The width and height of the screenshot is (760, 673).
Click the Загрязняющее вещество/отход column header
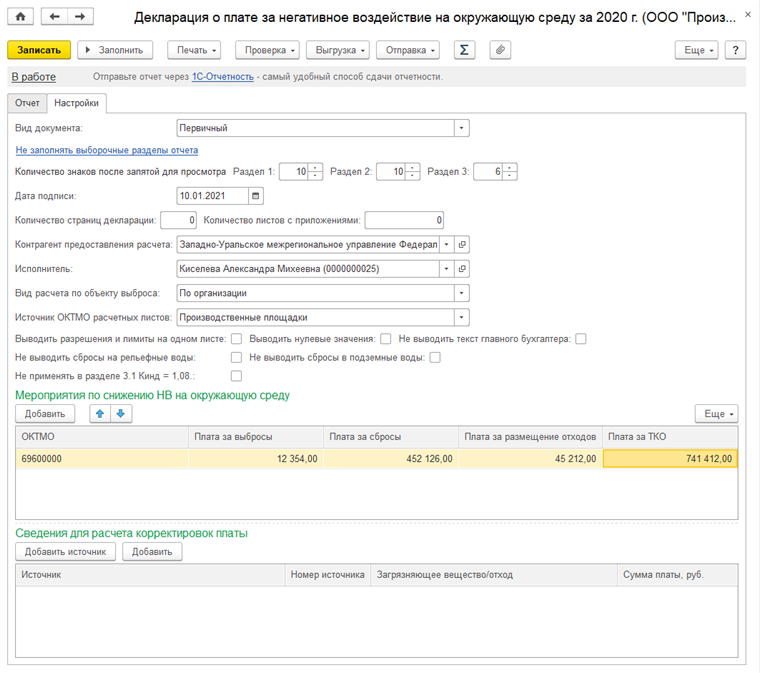tap(494, 575)
